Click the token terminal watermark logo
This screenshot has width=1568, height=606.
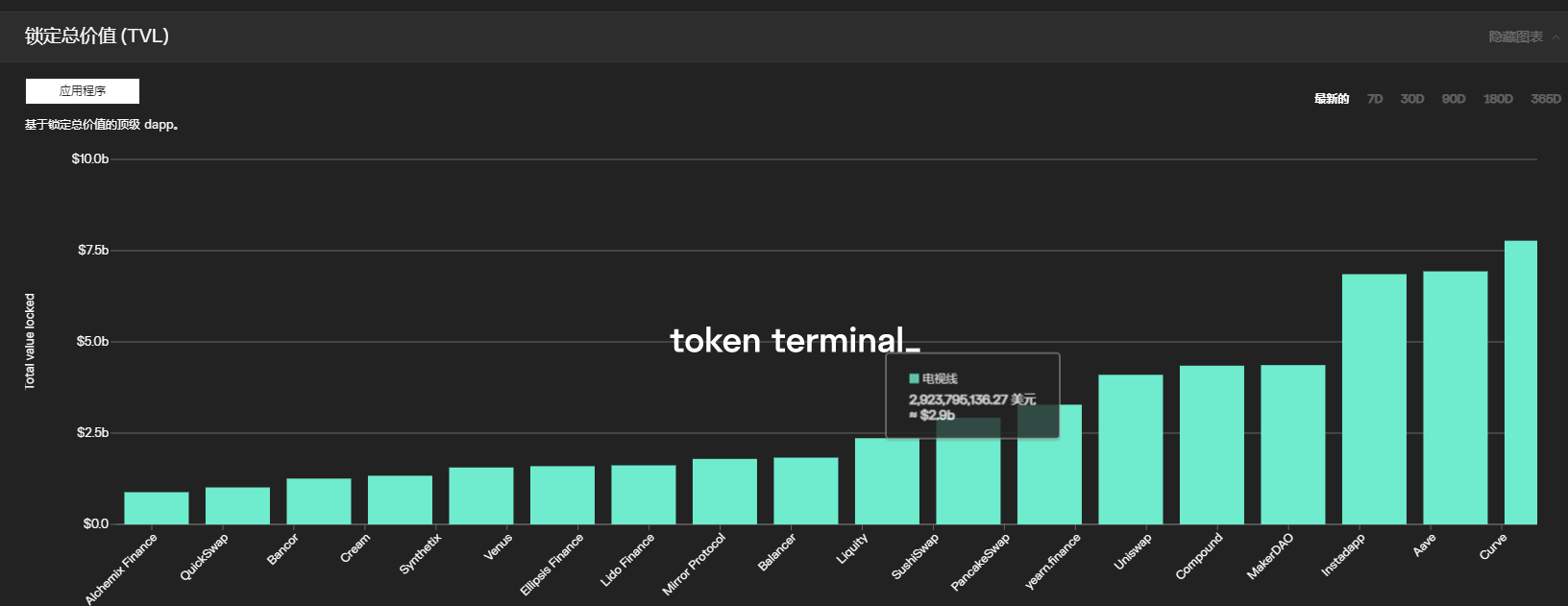(794, 340)
